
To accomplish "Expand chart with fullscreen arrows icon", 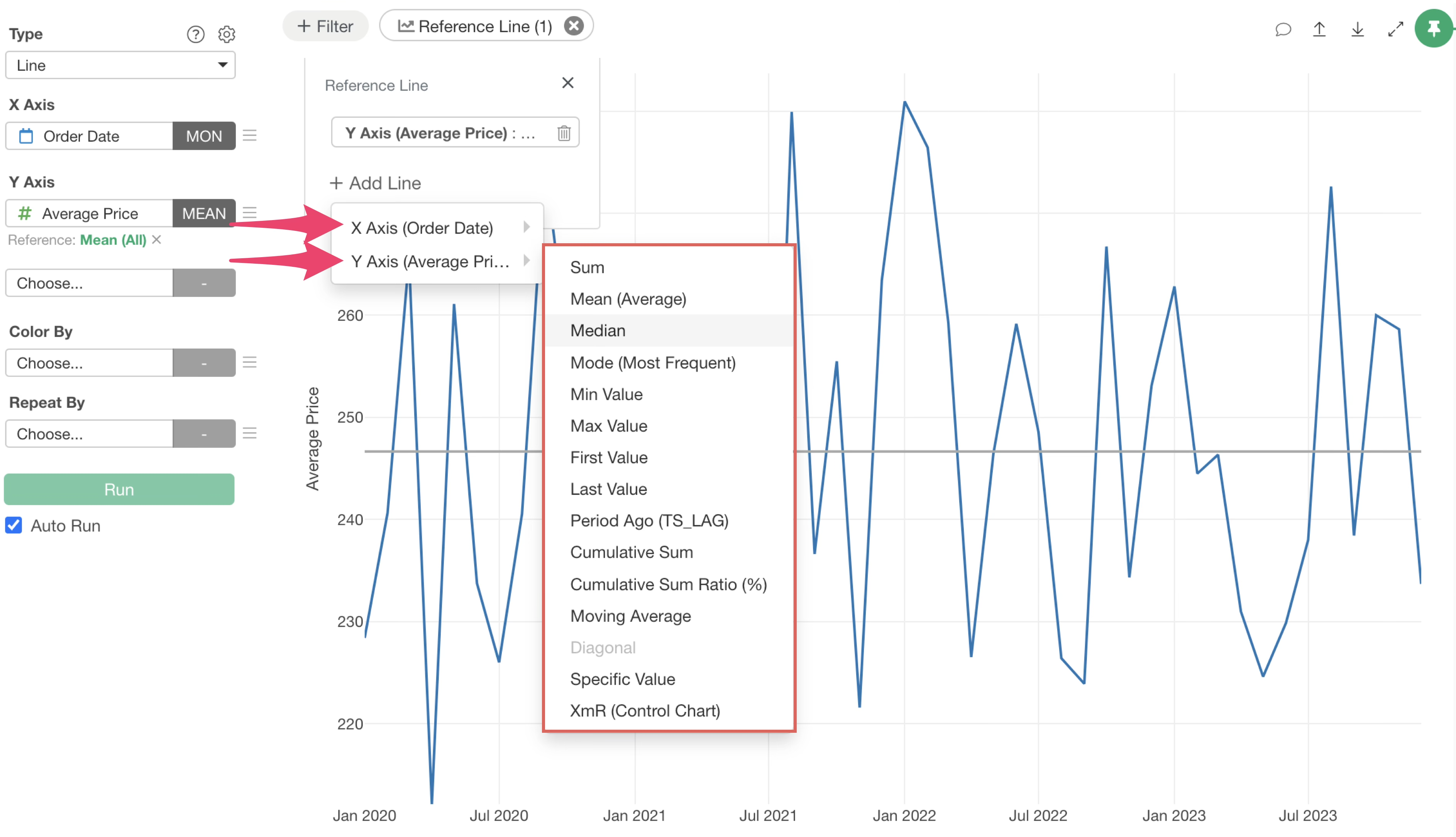I will coord(1395,29).
